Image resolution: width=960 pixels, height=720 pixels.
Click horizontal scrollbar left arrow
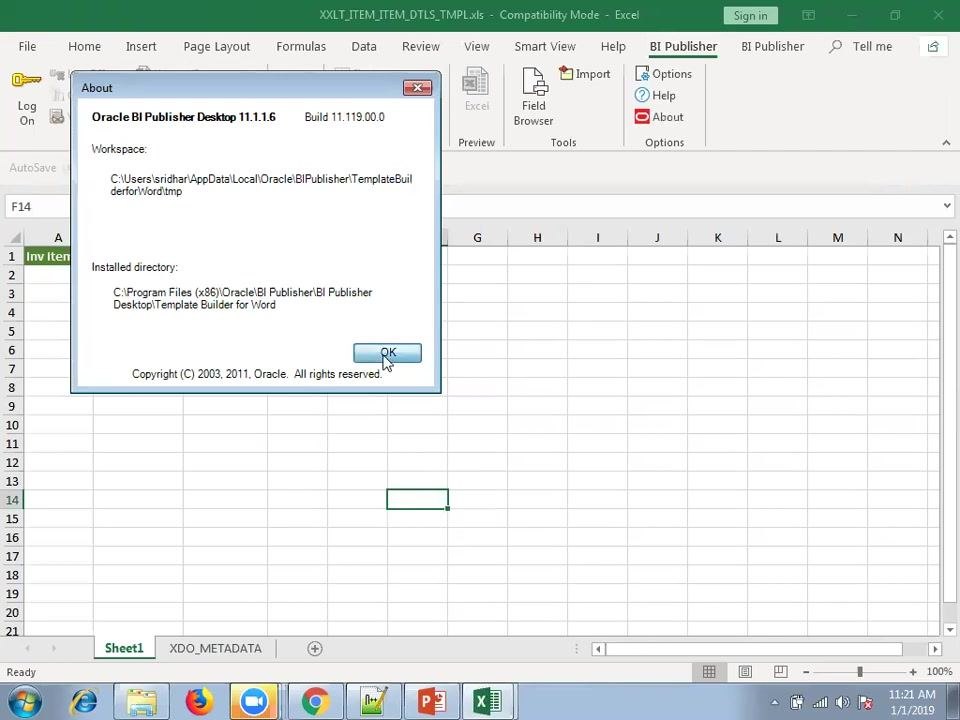click(598, 649)
